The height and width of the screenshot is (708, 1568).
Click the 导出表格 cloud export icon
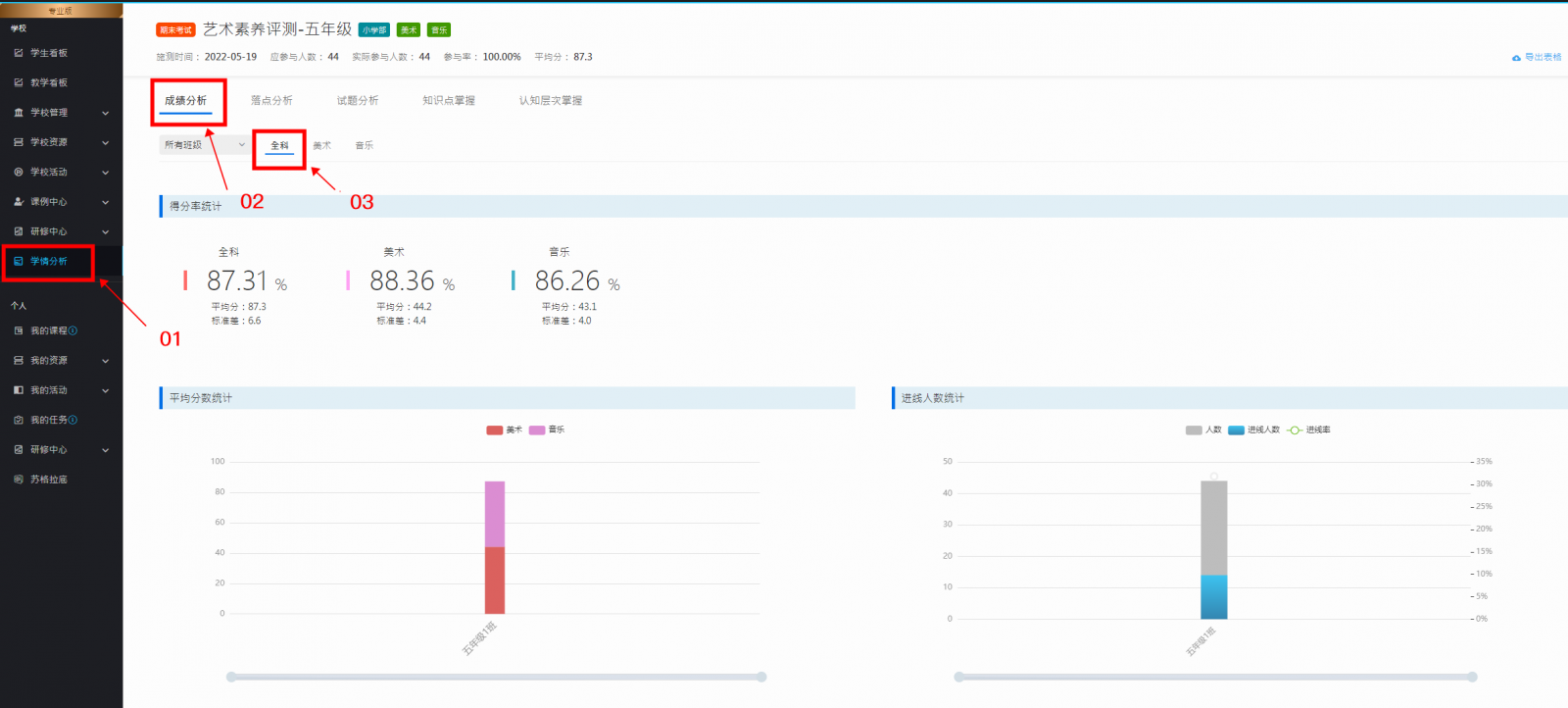point(1516,58)
